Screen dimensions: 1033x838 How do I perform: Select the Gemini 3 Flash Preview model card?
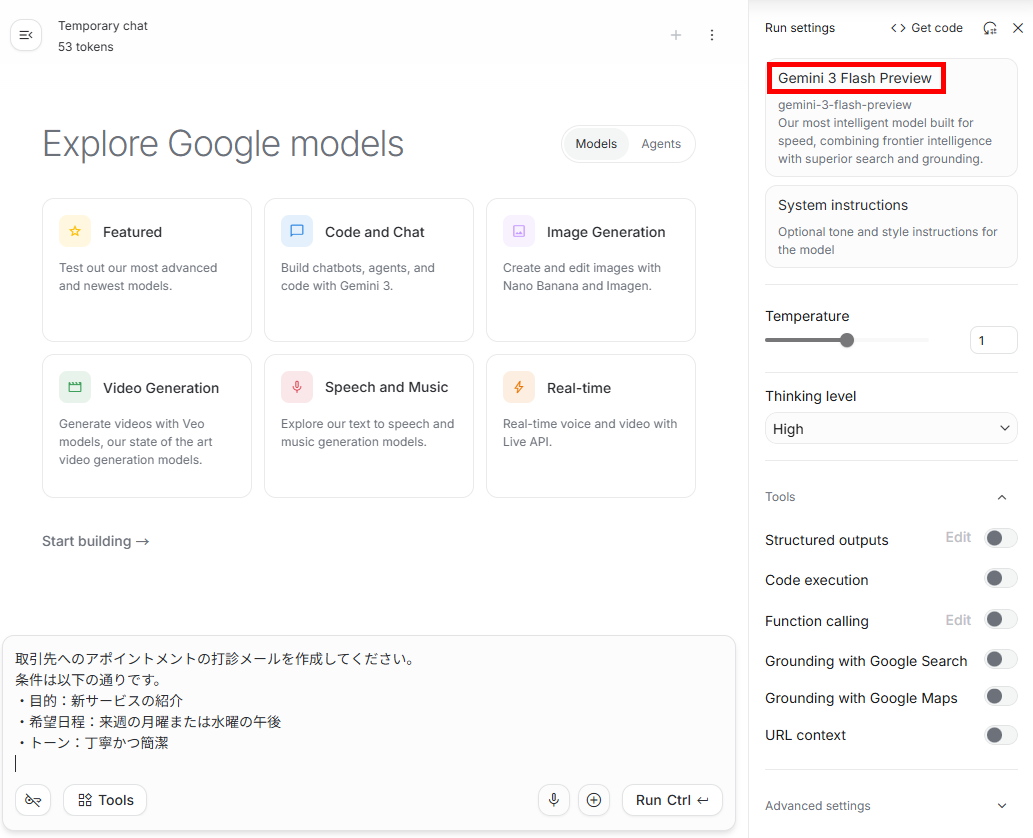tap(891, 118)
